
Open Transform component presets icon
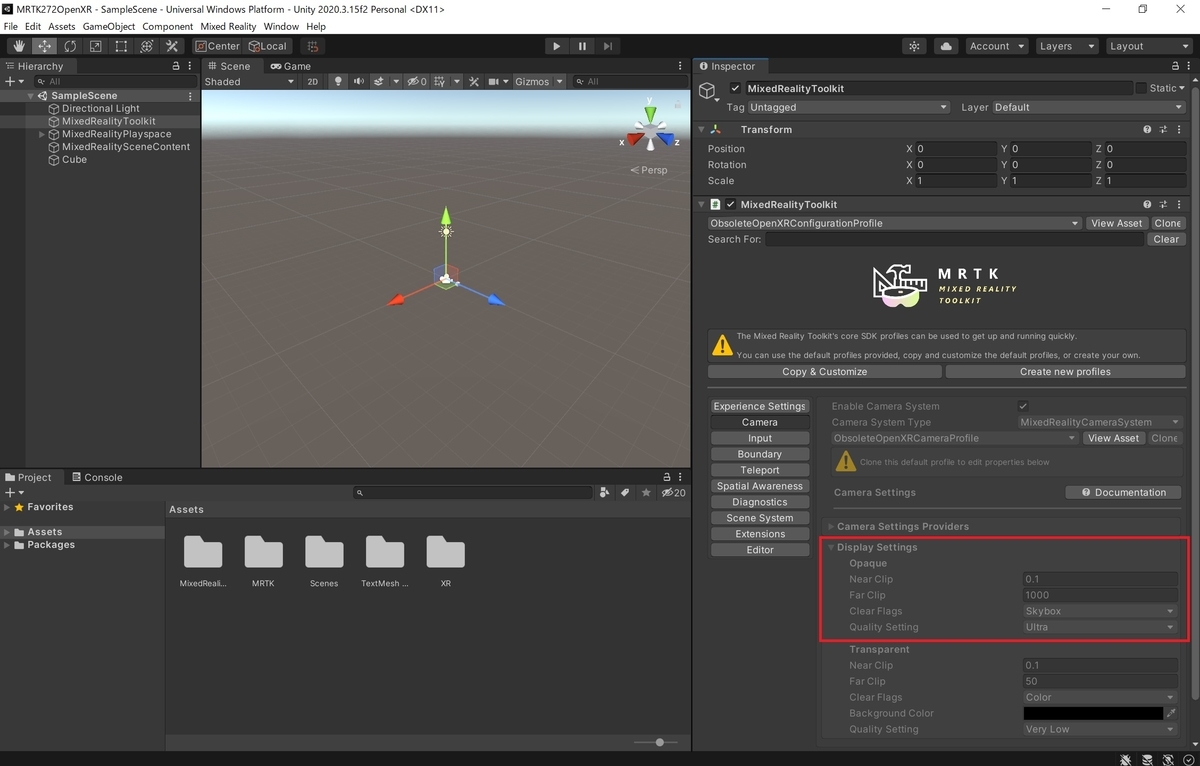coord(1163,129)
